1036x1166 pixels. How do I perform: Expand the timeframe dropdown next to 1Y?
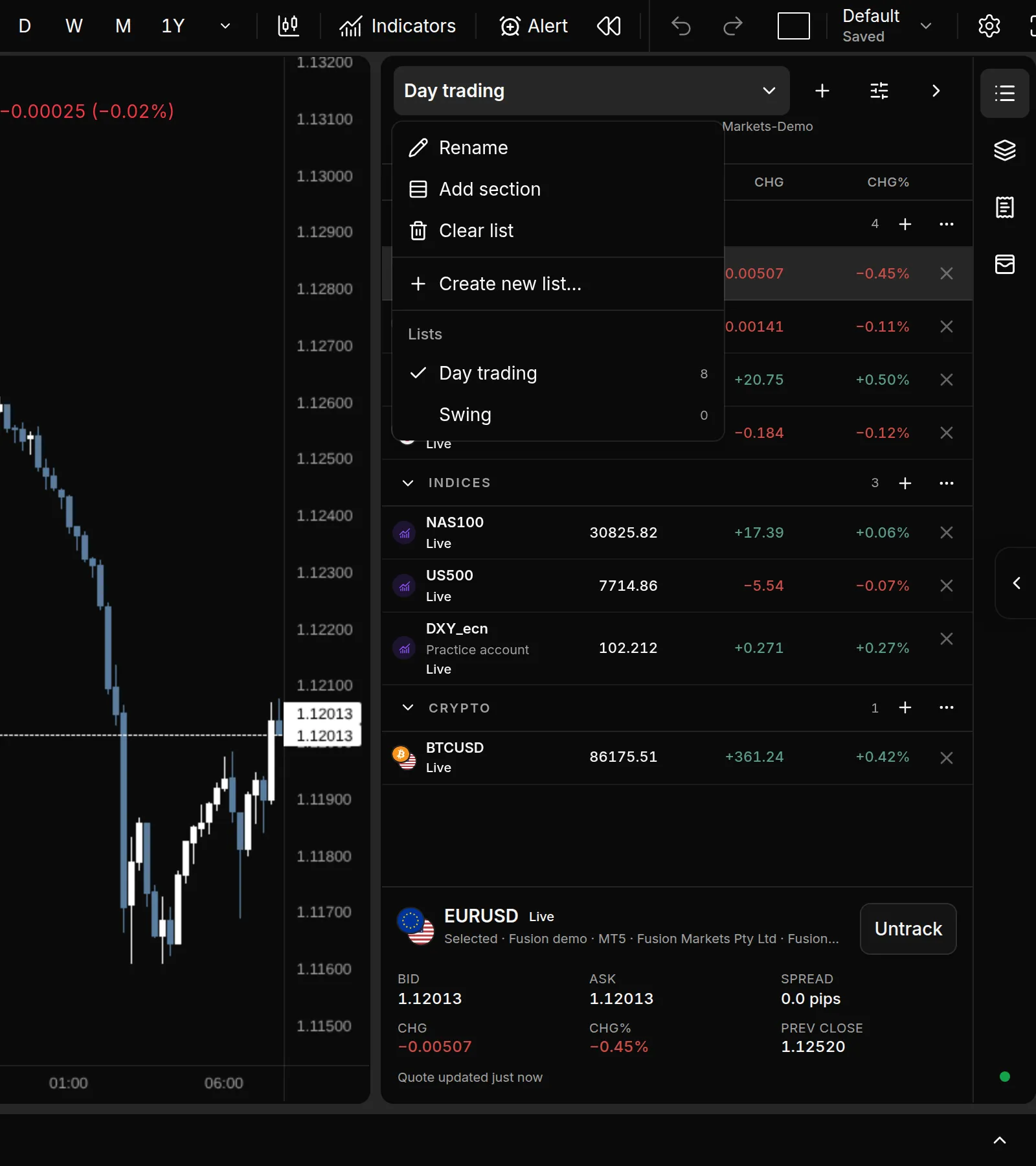point(225,26)
